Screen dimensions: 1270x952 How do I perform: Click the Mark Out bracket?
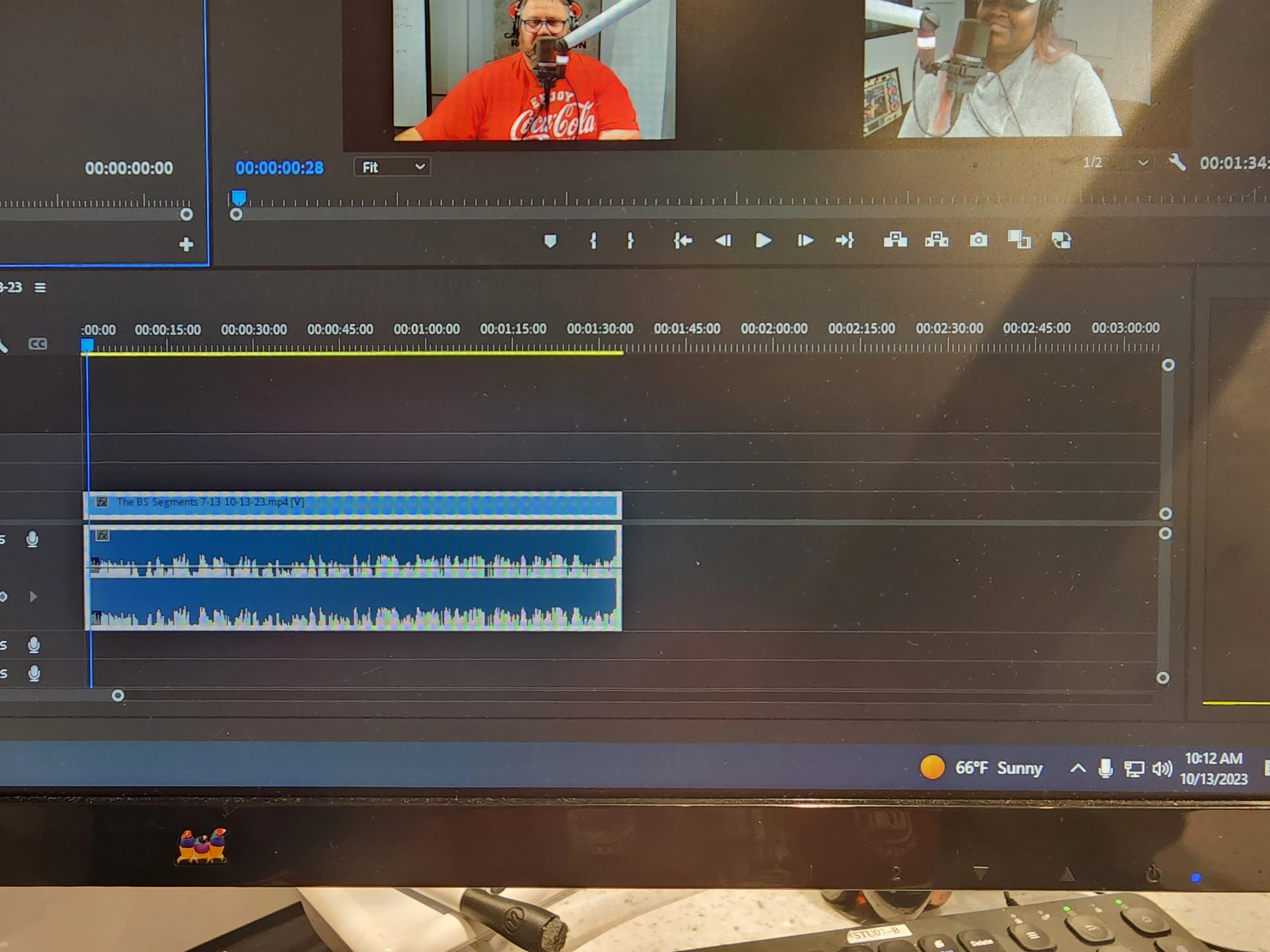point(631,241)
